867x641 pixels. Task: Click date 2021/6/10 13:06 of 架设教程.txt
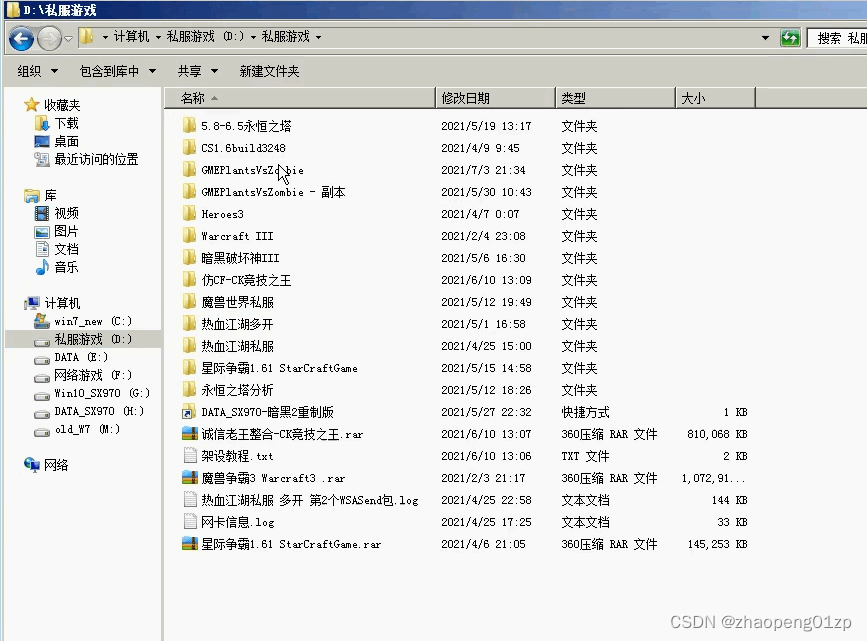(x=486, y=456)
